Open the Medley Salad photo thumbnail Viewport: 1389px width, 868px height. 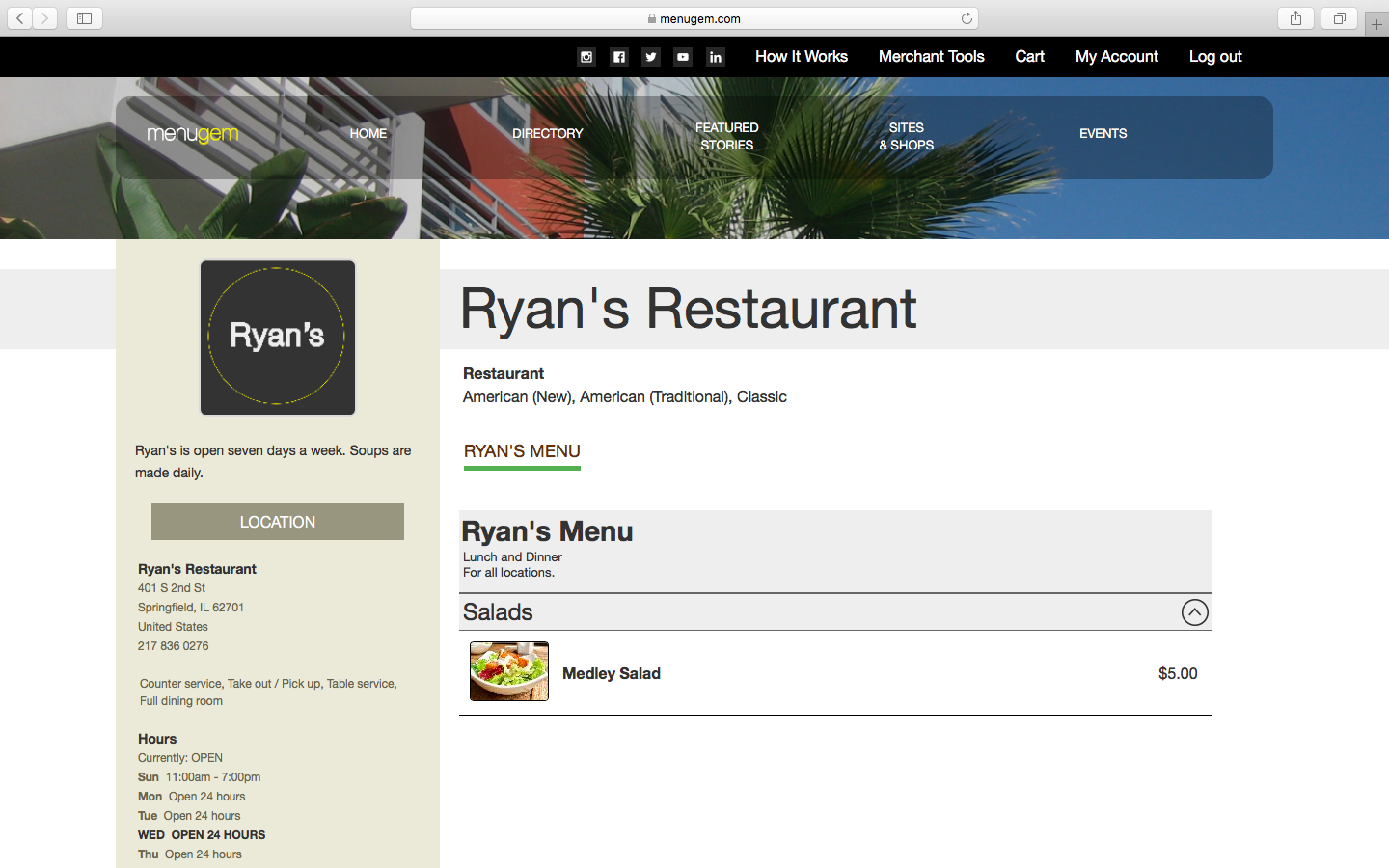point(509,671)
